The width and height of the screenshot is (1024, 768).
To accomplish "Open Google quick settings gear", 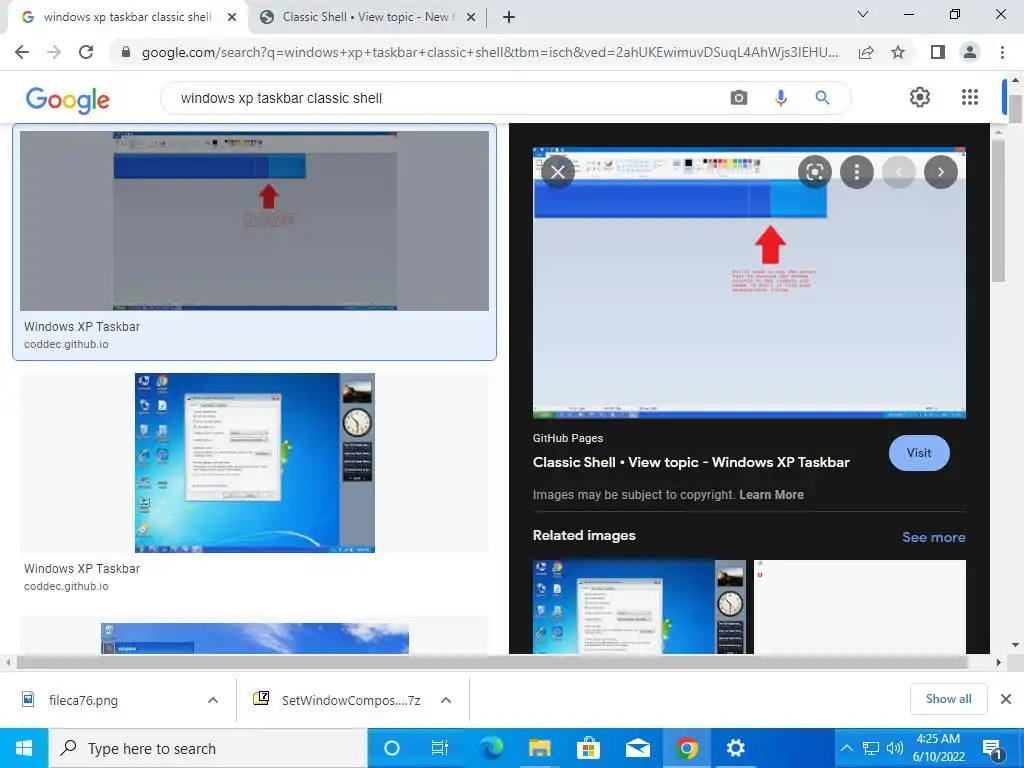I will 920,97.
